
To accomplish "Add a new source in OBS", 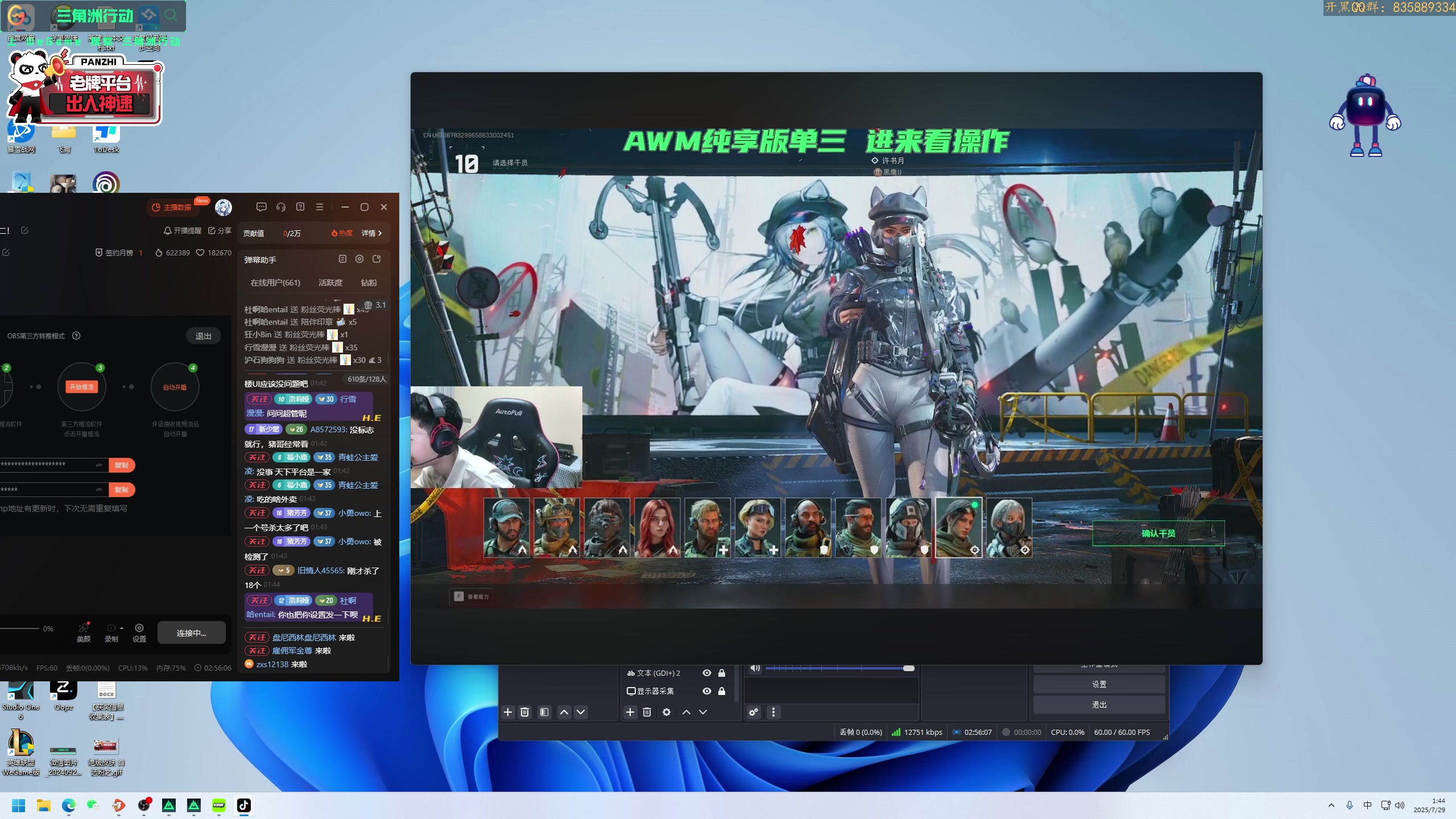I will (x=630, y=712).
